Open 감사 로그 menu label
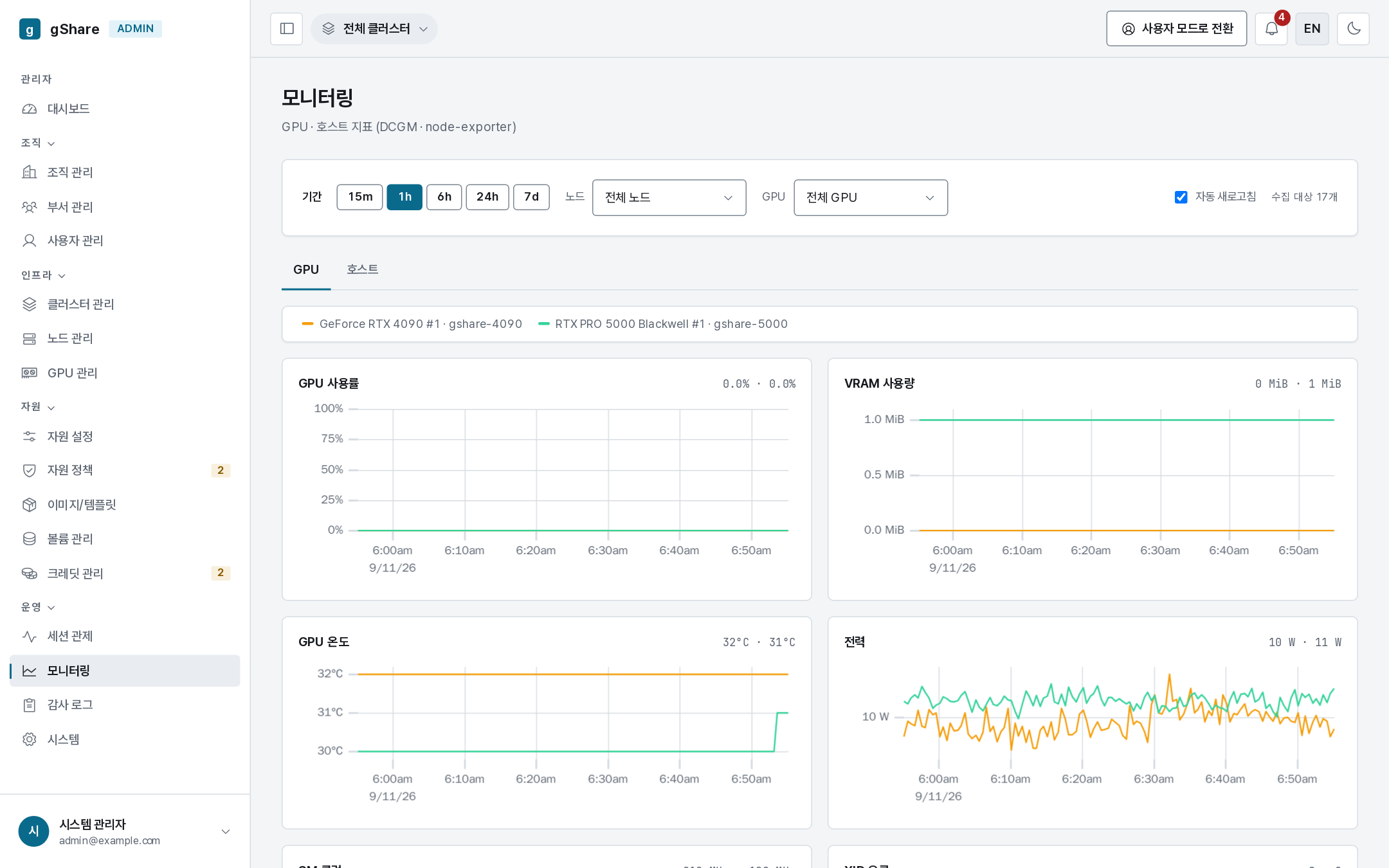Viewport: 1389px width, 868px height. pyautogui.click(x=70, y=705)
